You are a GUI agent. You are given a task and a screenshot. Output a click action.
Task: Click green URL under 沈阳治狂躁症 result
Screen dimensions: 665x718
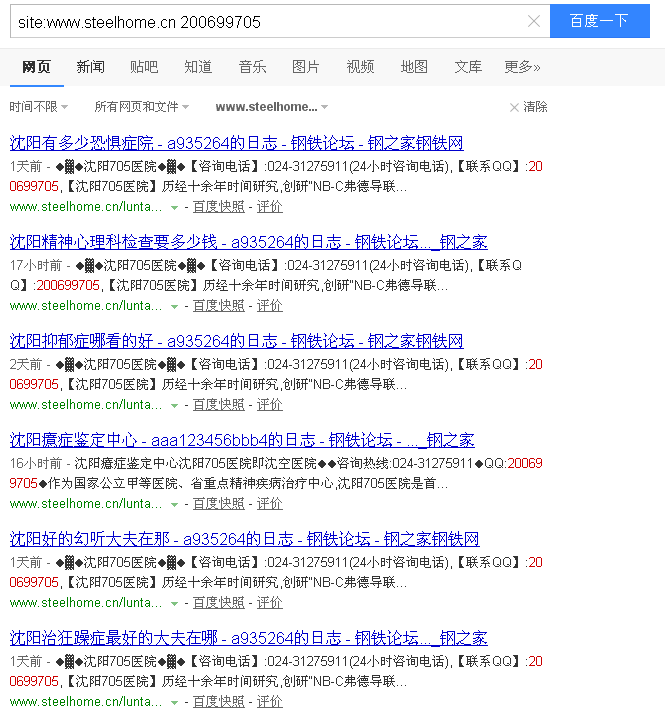86,702
